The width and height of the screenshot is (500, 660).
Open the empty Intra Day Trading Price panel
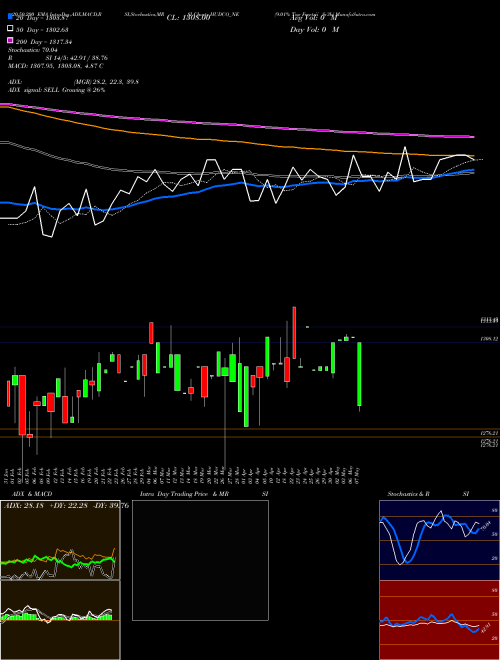click(200, 560)
